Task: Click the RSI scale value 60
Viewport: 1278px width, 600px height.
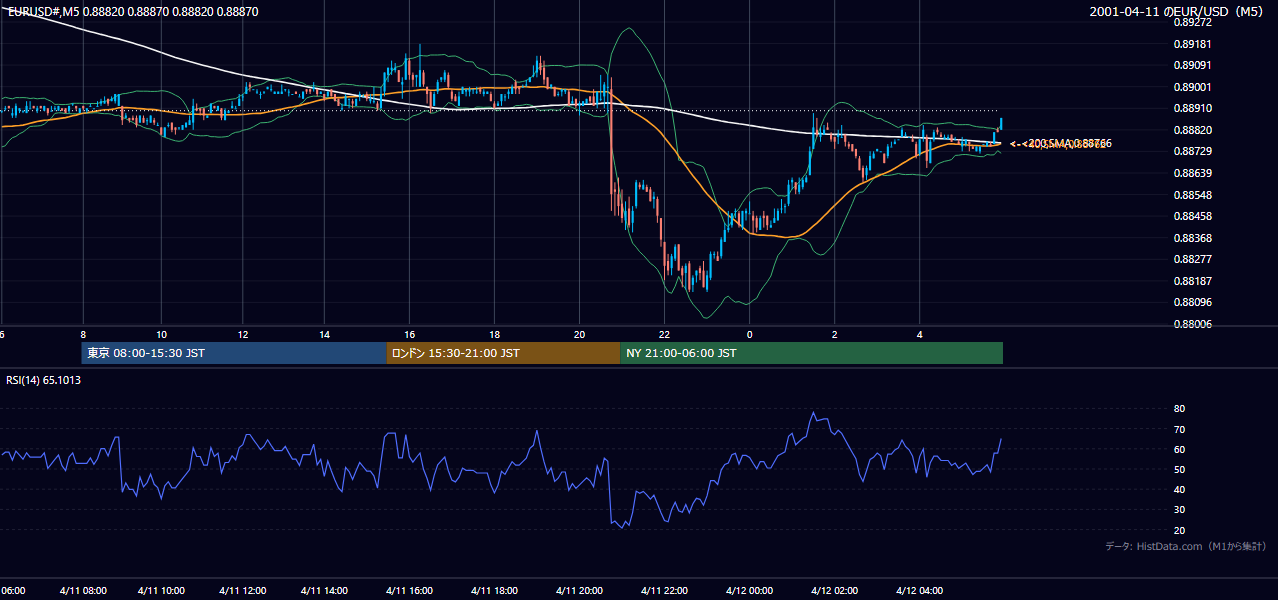Action: tap(1180, 449)
